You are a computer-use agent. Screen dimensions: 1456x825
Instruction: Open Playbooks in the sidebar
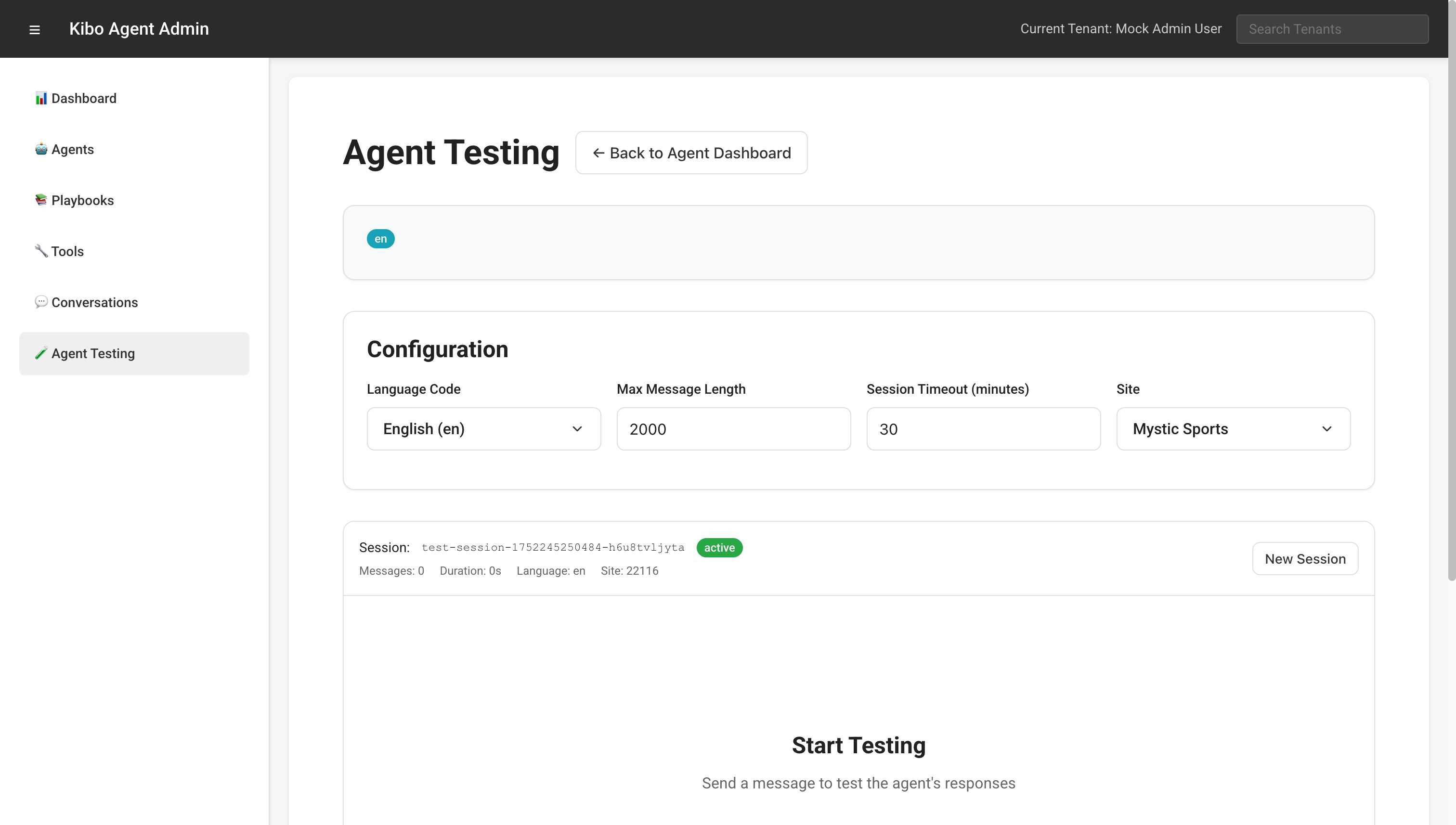(x=134, y=201)
